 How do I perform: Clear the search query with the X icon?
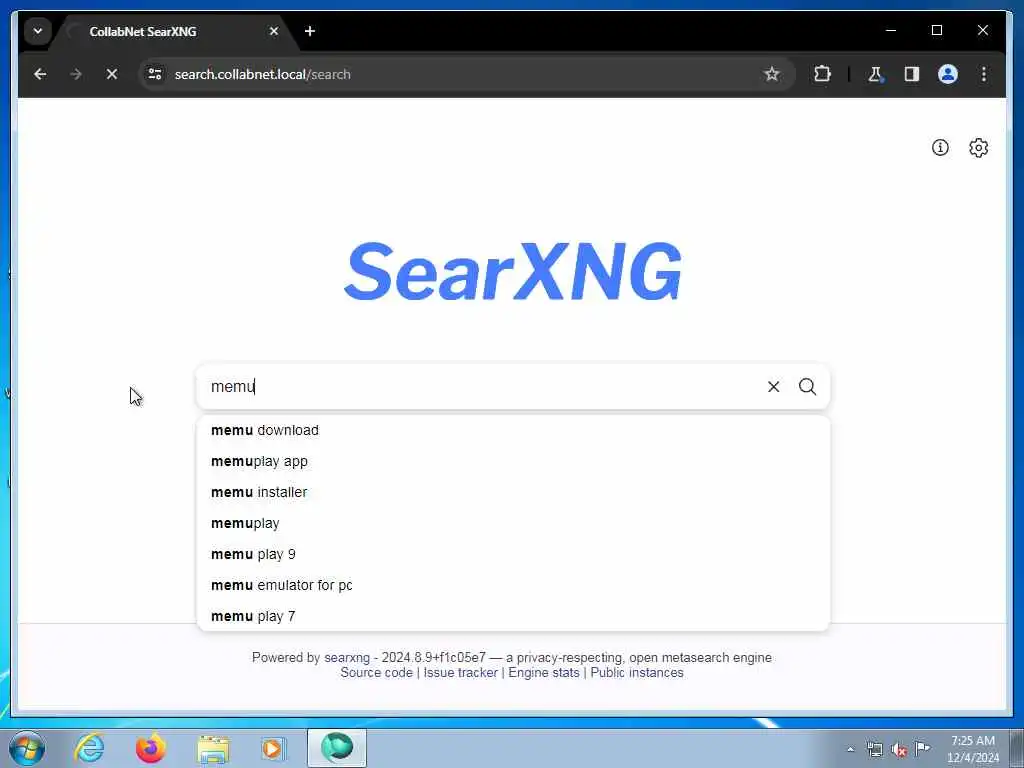pyautogui.click(x=773, y=387)
